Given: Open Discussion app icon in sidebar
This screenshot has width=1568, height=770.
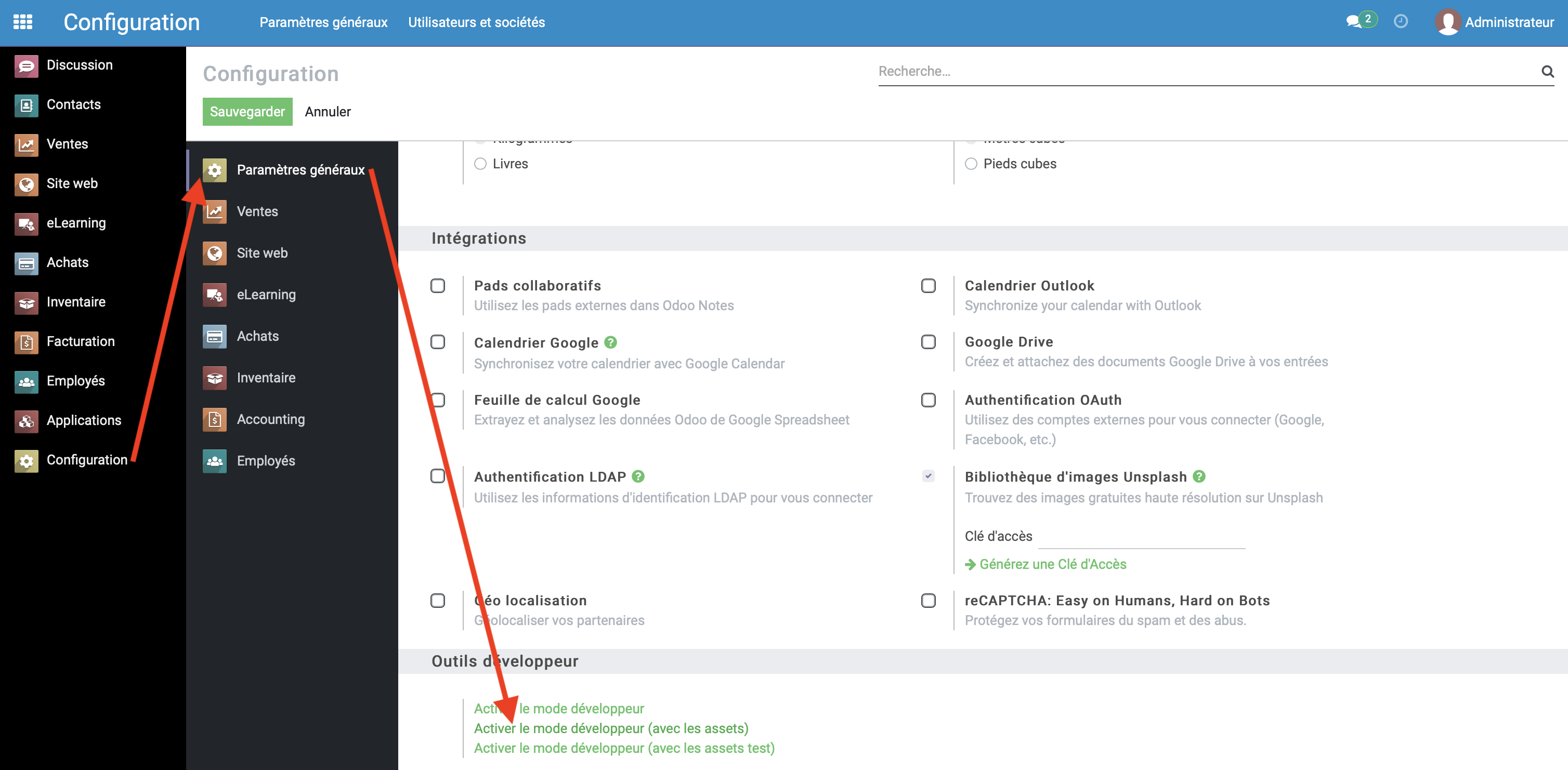Looking at the screenshot, I should click(x=26, y=65).
